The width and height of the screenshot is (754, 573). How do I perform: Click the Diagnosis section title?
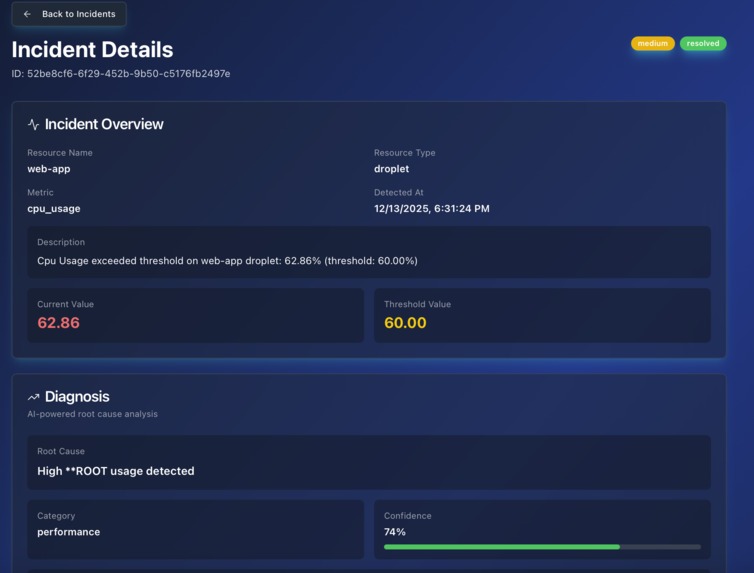pyautogui.click(x=77, y=397)
